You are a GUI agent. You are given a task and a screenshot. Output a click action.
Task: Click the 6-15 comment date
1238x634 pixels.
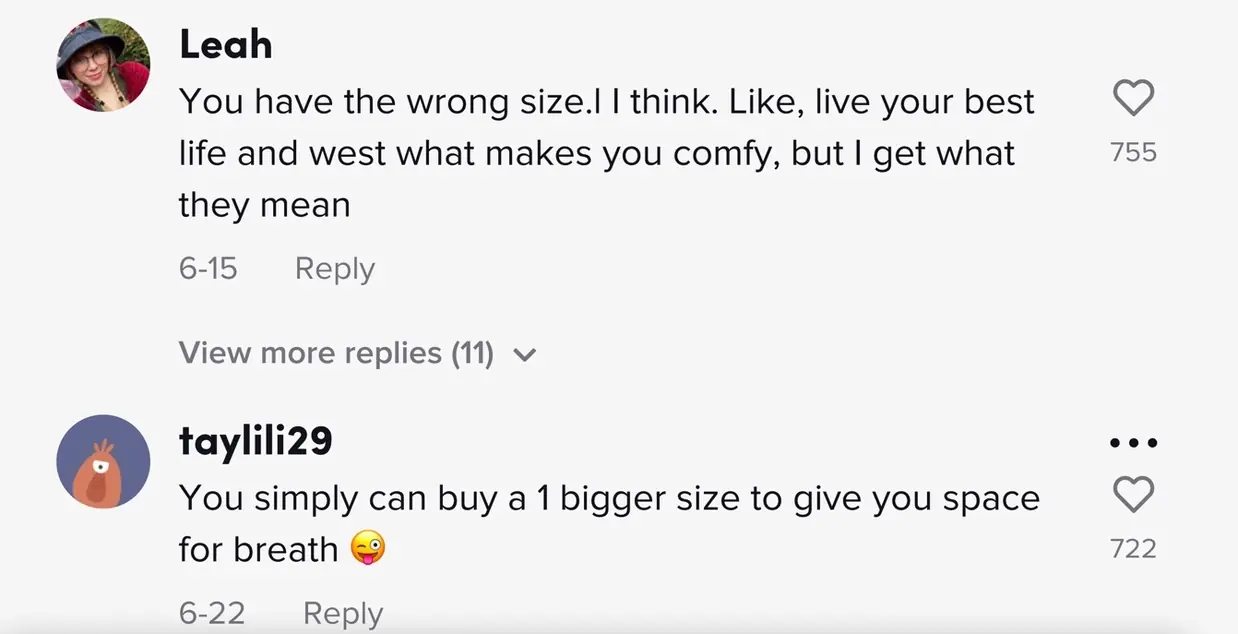click(x=208, y=269)
